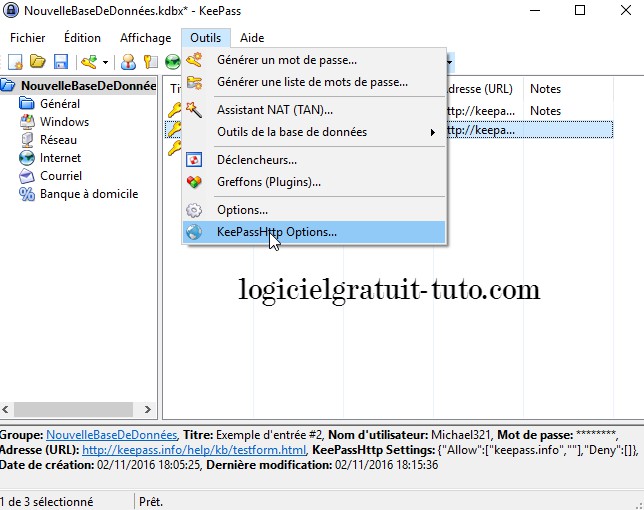
Task: Click the Notes cell of first entry
Action: (545, 111)
